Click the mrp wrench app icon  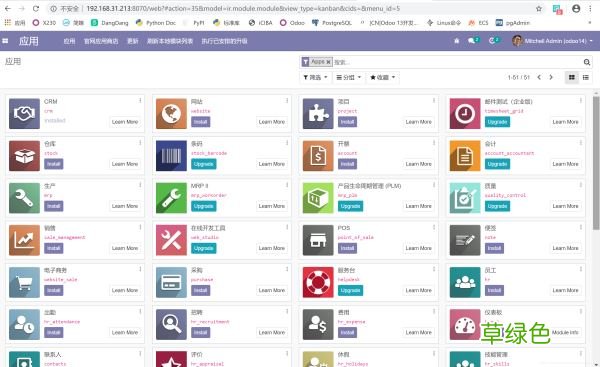pos(24,198)
